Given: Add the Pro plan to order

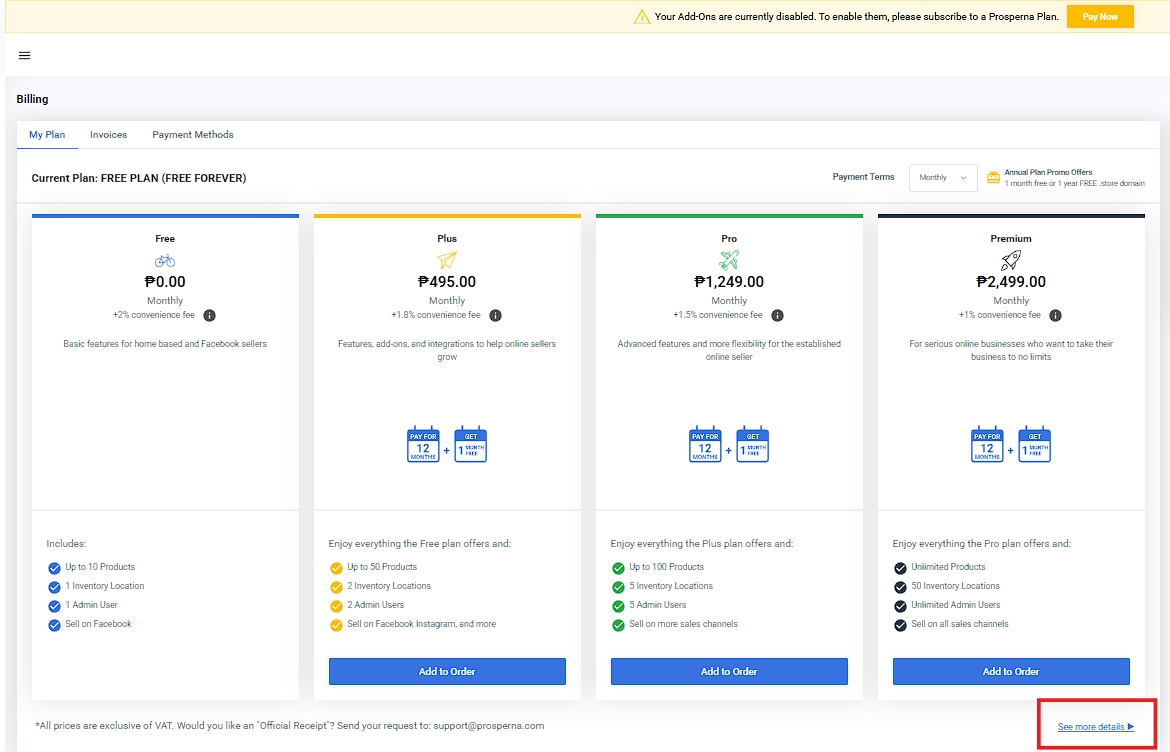Looking at the screenshot, I should click(x=729, y=671).
